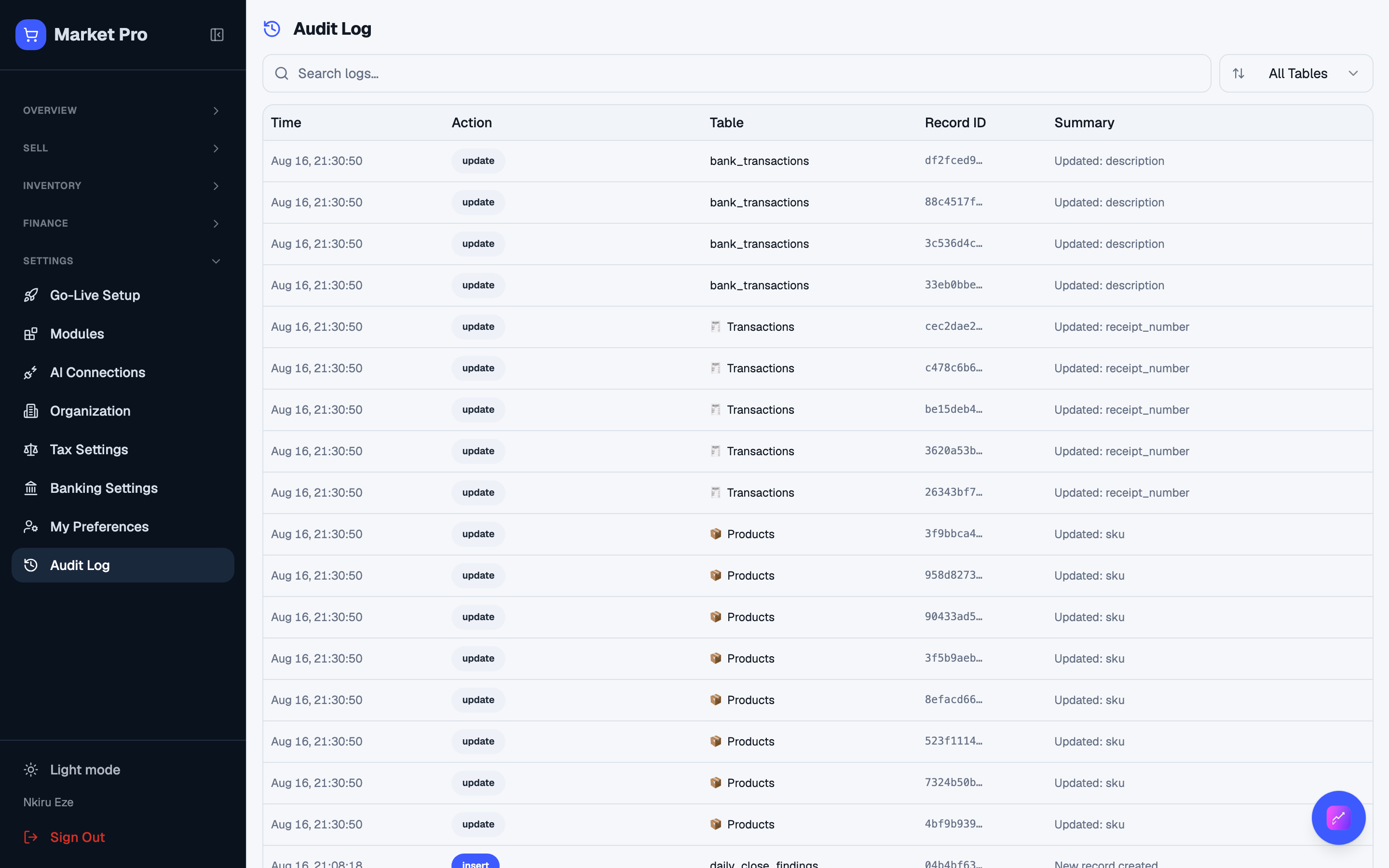1389x868 pixels.
Task: Click the Banking Settings bank icon
Action: (x=31, y=488)
